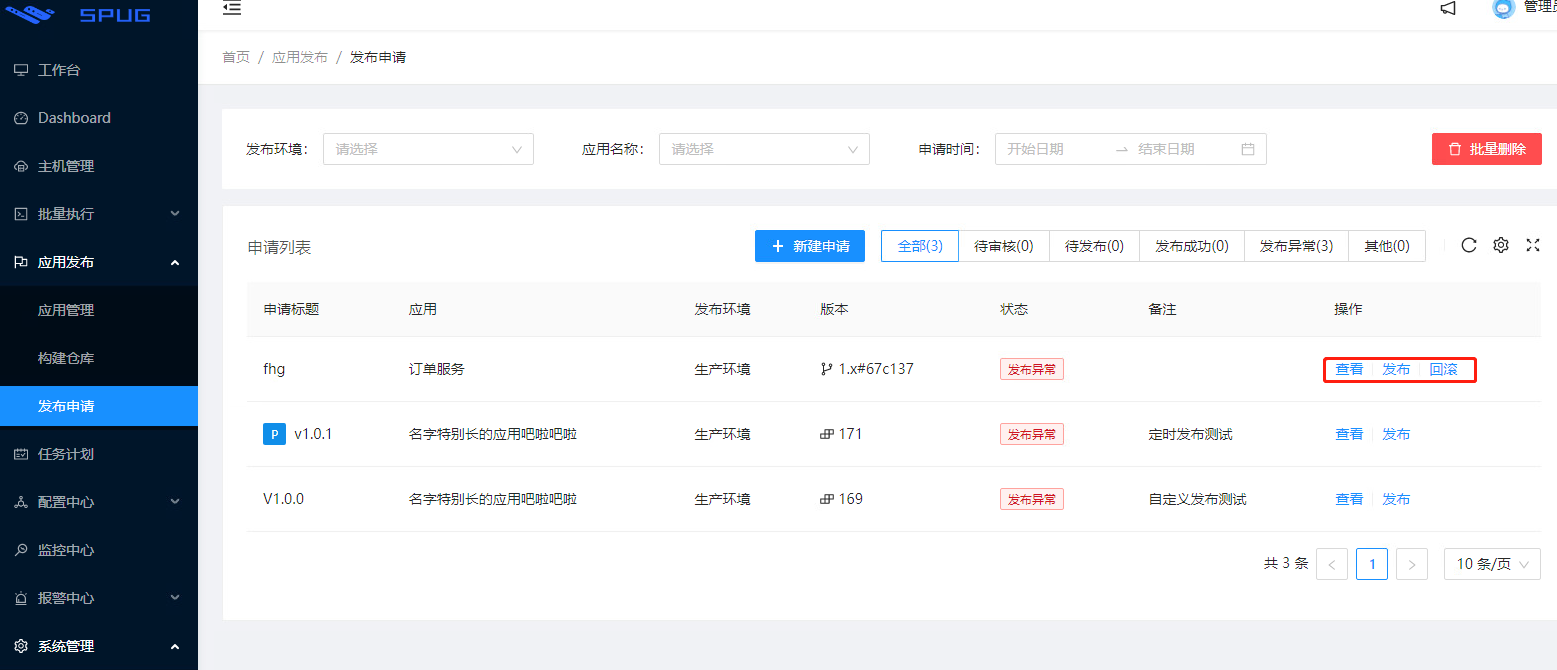
Task: Go to pagination page 1
Action: point(1372,564)
